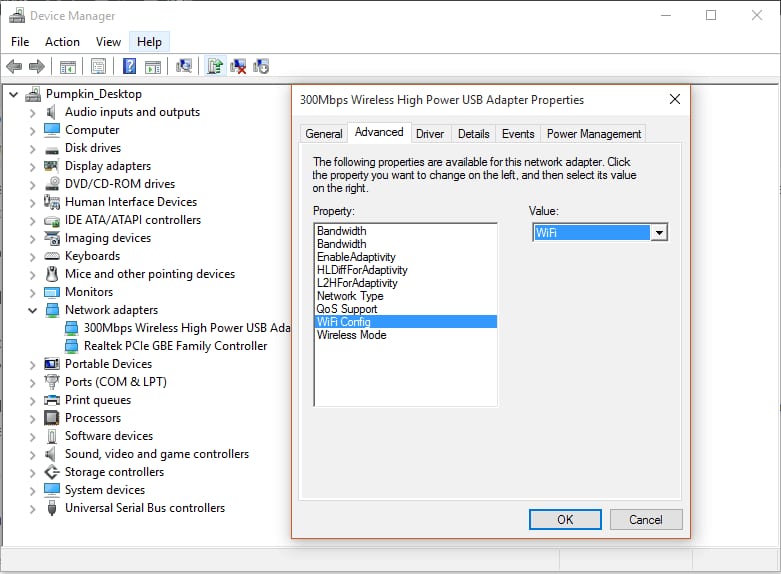Image resolution: width=781 pixels, height=574 pixels.
Task: Click the Pumpkin_Desktop computer label
Action: click(x=94, y=94)
